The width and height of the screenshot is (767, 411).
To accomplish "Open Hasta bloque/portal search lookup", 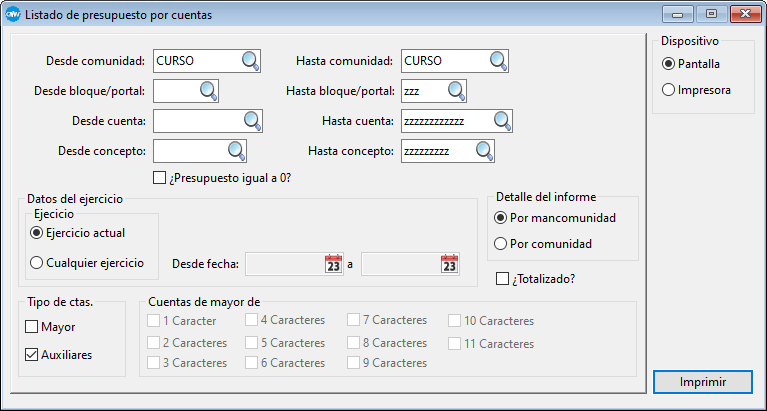I will coord(456,91).
